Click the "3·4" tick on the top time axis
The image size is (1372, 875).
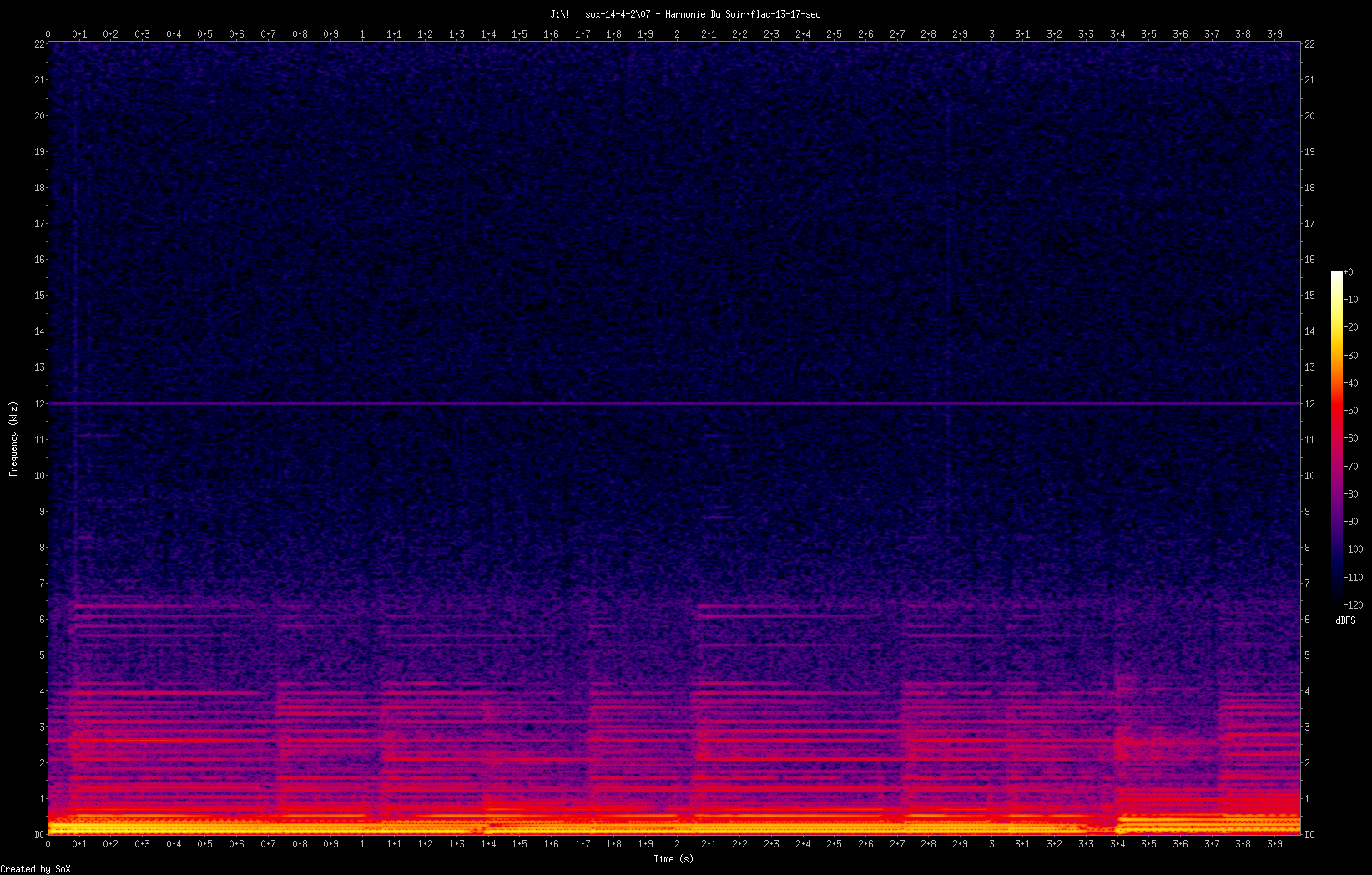pyautogui.click(x=1117, y=34)
